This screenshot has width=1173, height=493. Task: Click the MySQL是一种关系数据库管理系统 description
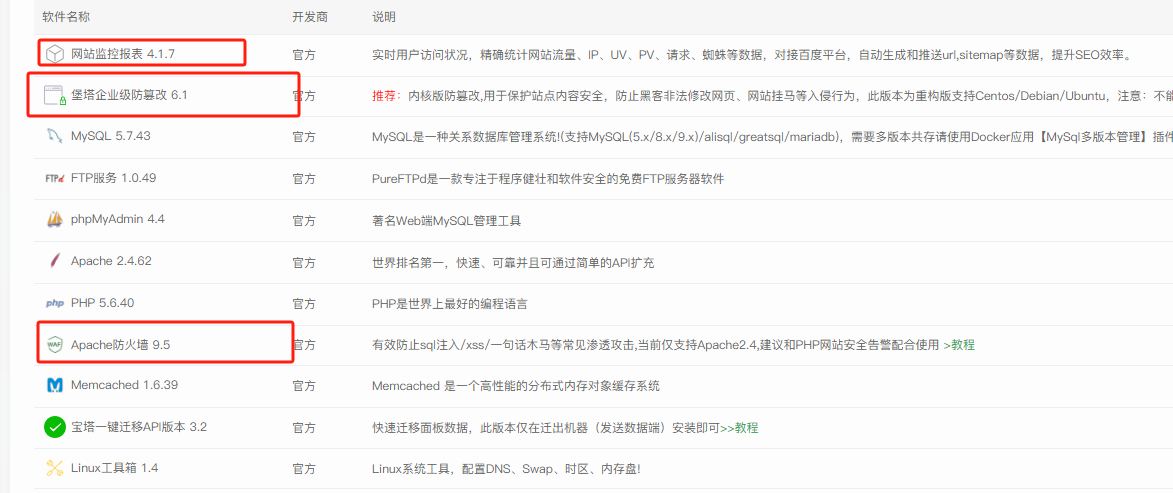coord(772,137)
